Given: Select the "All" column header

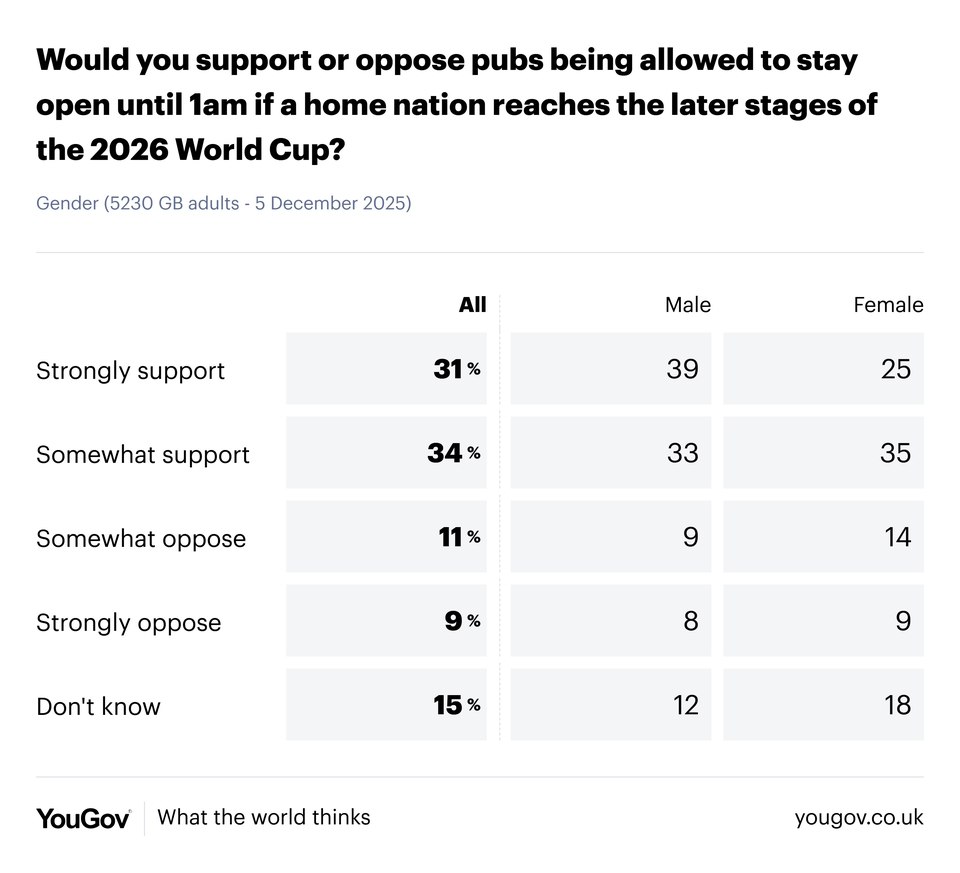Looking at the screenshot, I should click(472, 305).
